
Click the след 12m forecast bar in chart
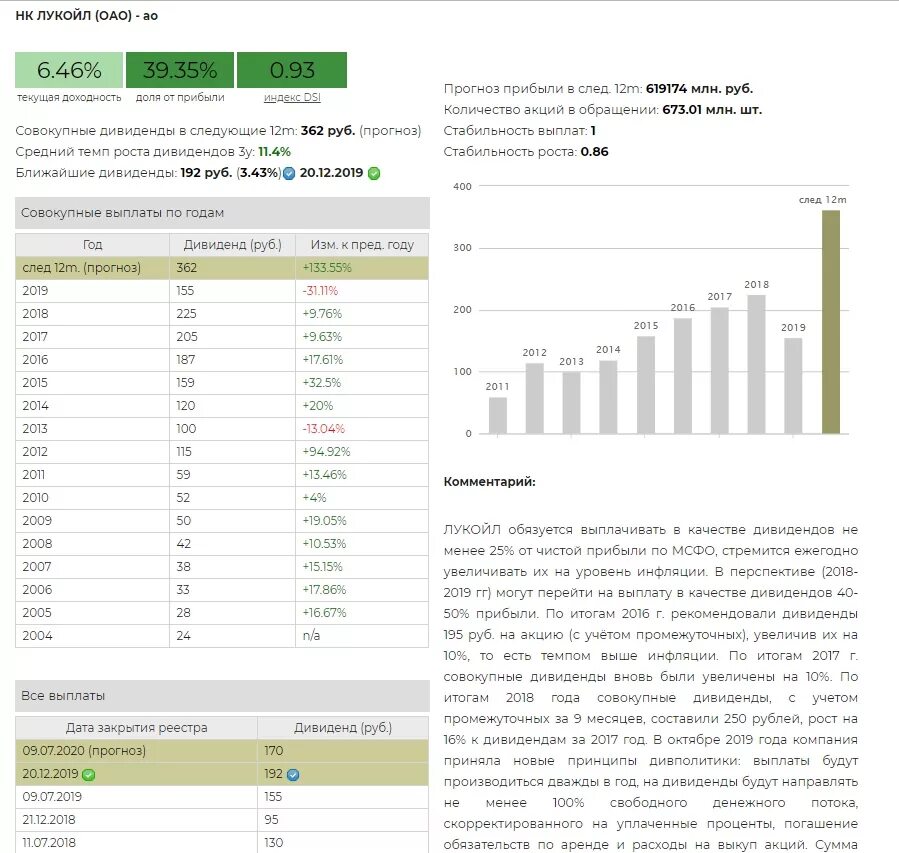coord(831,322)
